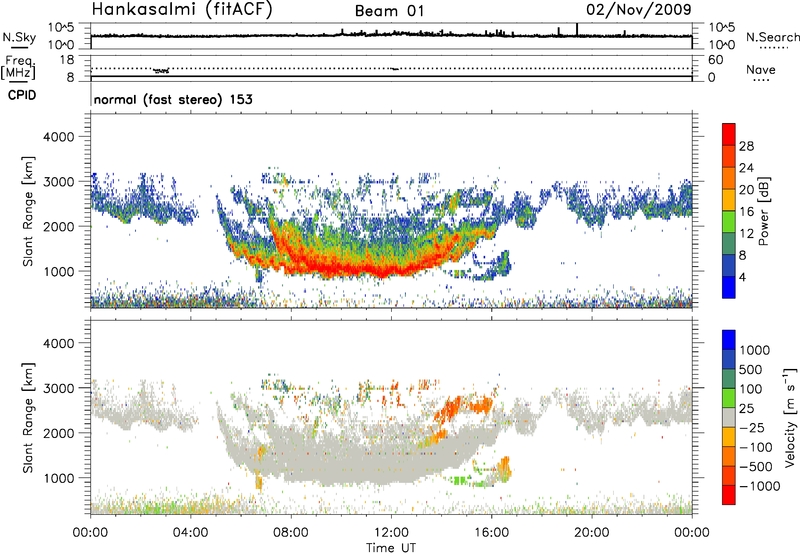Viewport: 800px width, 554px height.
Task: Click velocity scale value '-1000'
Action: 760,486
